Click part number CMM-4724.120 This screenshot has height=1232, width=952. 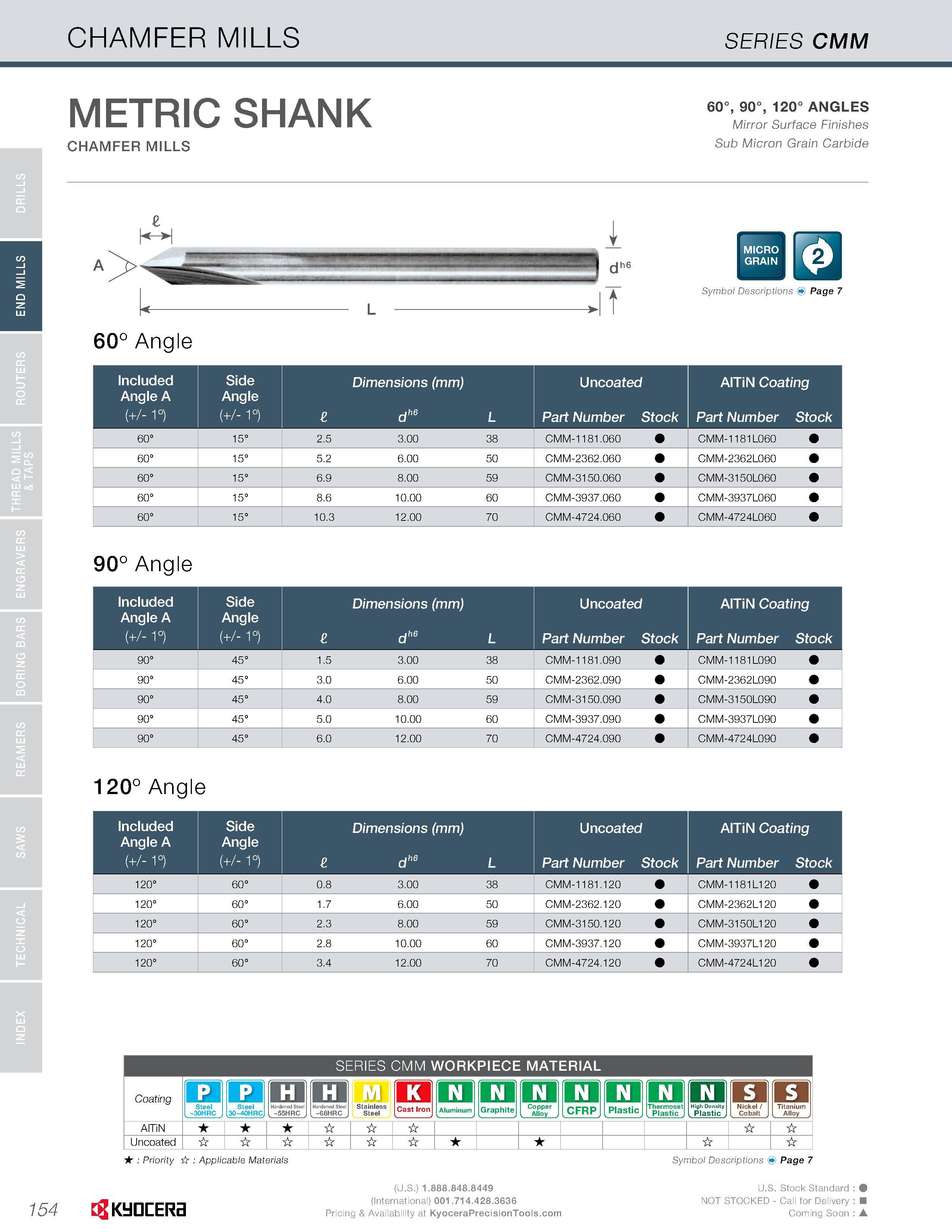(583, 962)
